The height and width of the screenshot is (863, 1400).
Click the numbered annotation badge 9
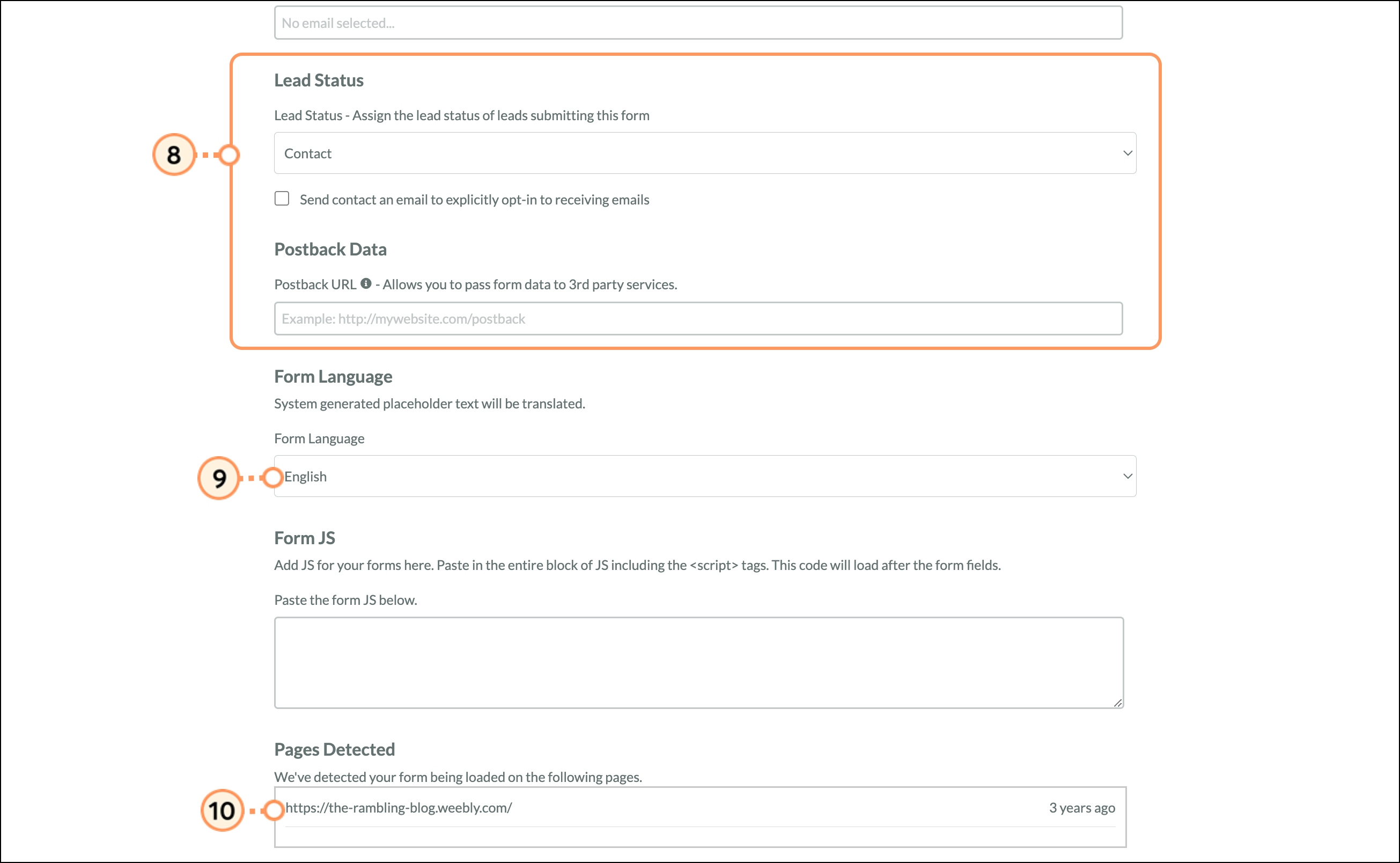point(219,478)
